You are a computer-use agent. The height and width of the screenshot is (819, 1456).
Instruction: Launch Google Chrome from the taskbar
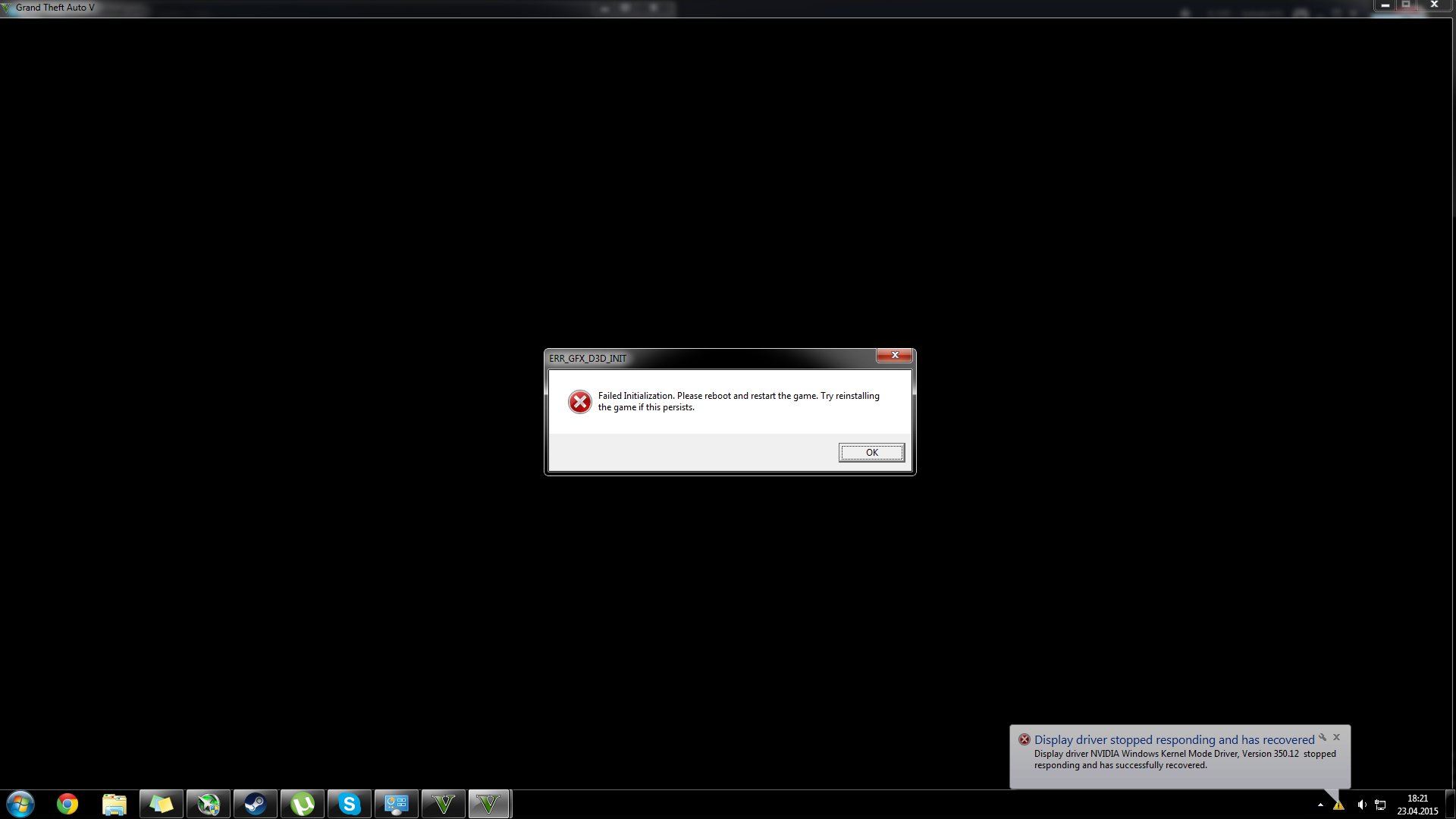[x=67, y=804]
